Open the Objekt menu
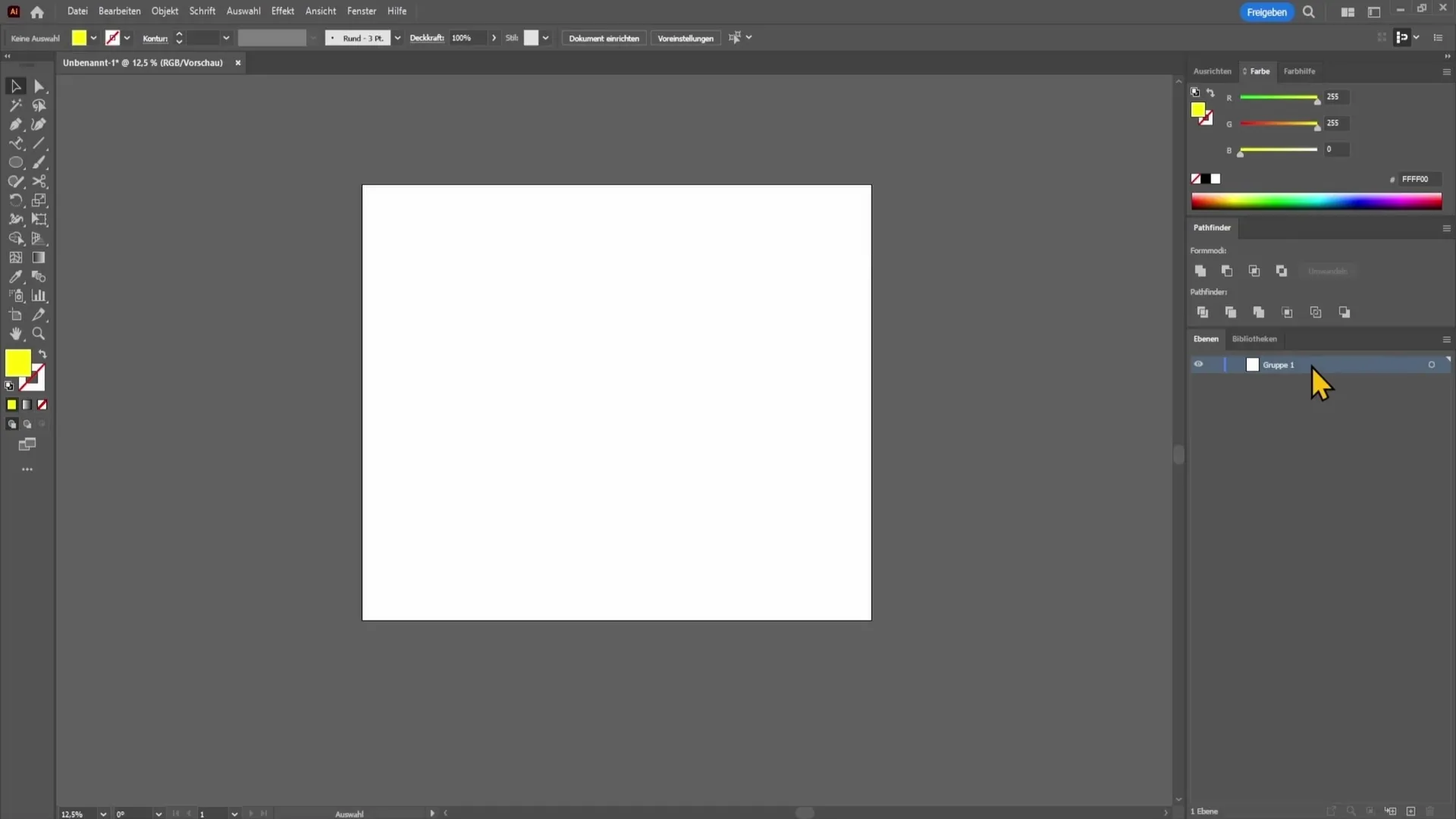Viewport: 1456px width, 819px height. click(x=165, y=11)
